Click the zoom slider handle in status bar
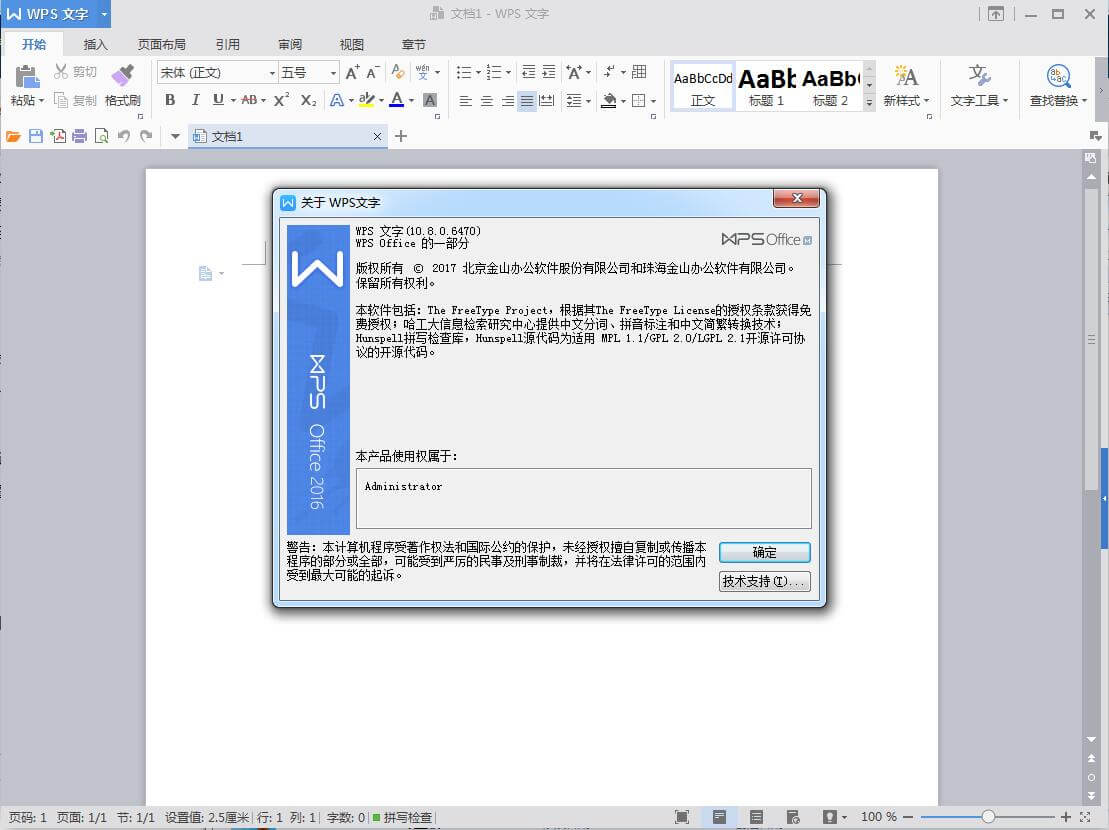 coord(989,817)
